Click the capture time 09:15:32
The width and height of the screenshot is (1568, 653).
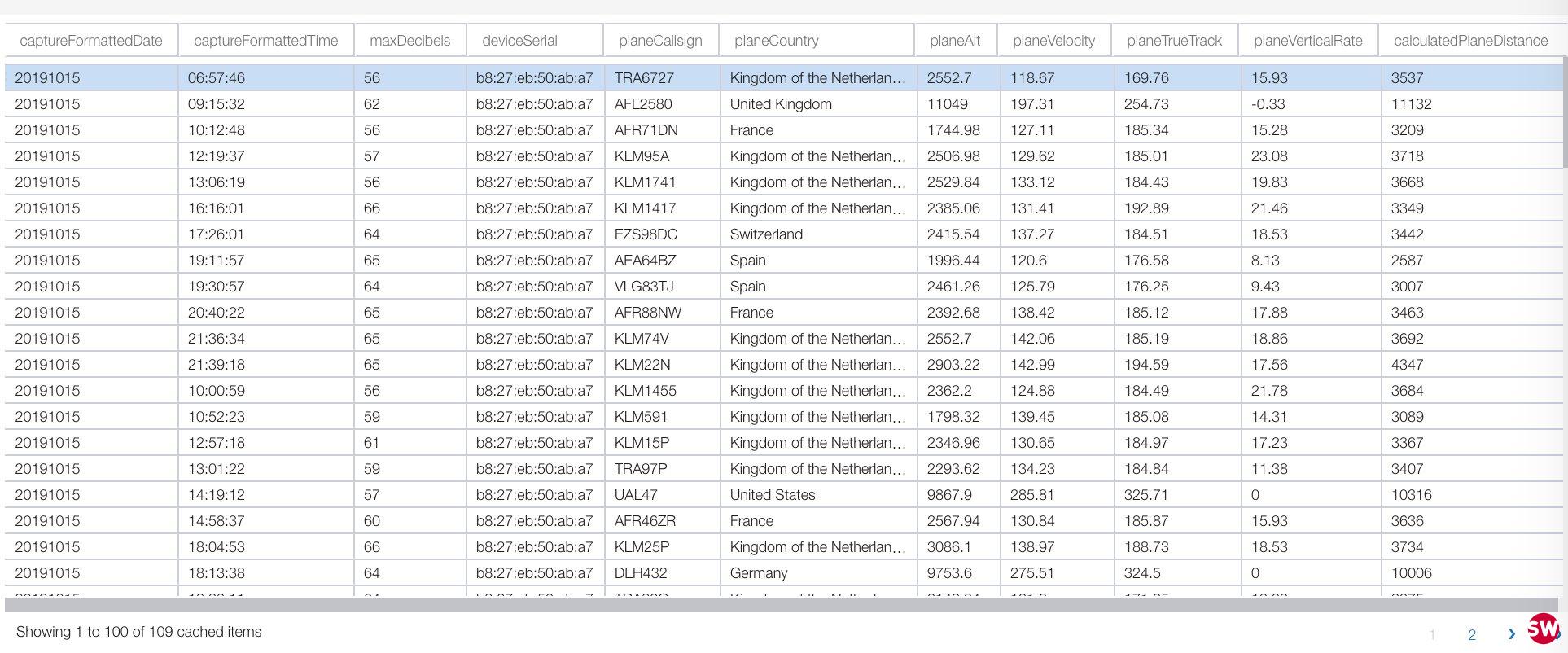pyautogui.click(x=217, y=104)
